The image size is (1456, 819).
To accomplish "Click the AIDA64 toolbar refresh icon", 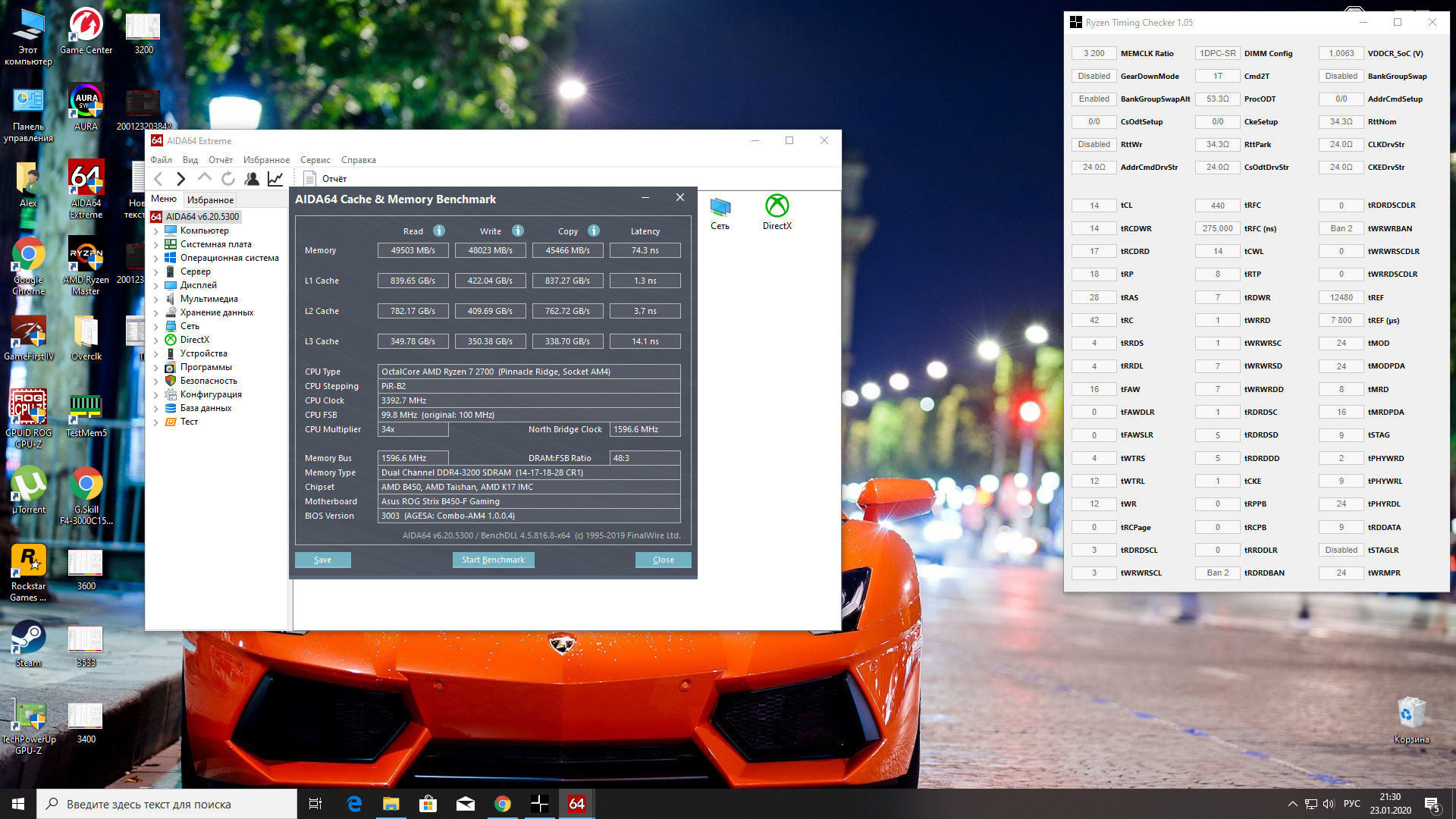I will pyautogui.click(x=227, y=179).
